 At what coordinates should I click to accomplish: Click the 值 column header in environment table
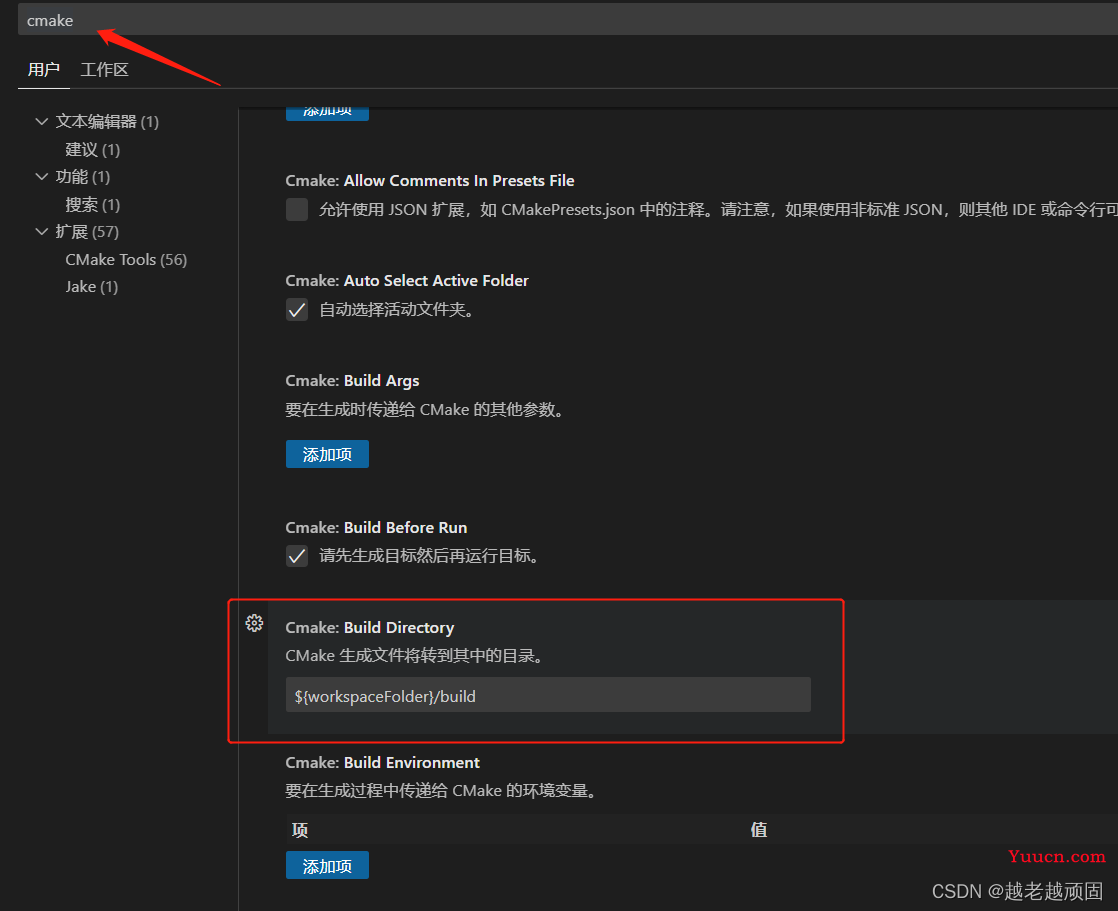[759, 830]
